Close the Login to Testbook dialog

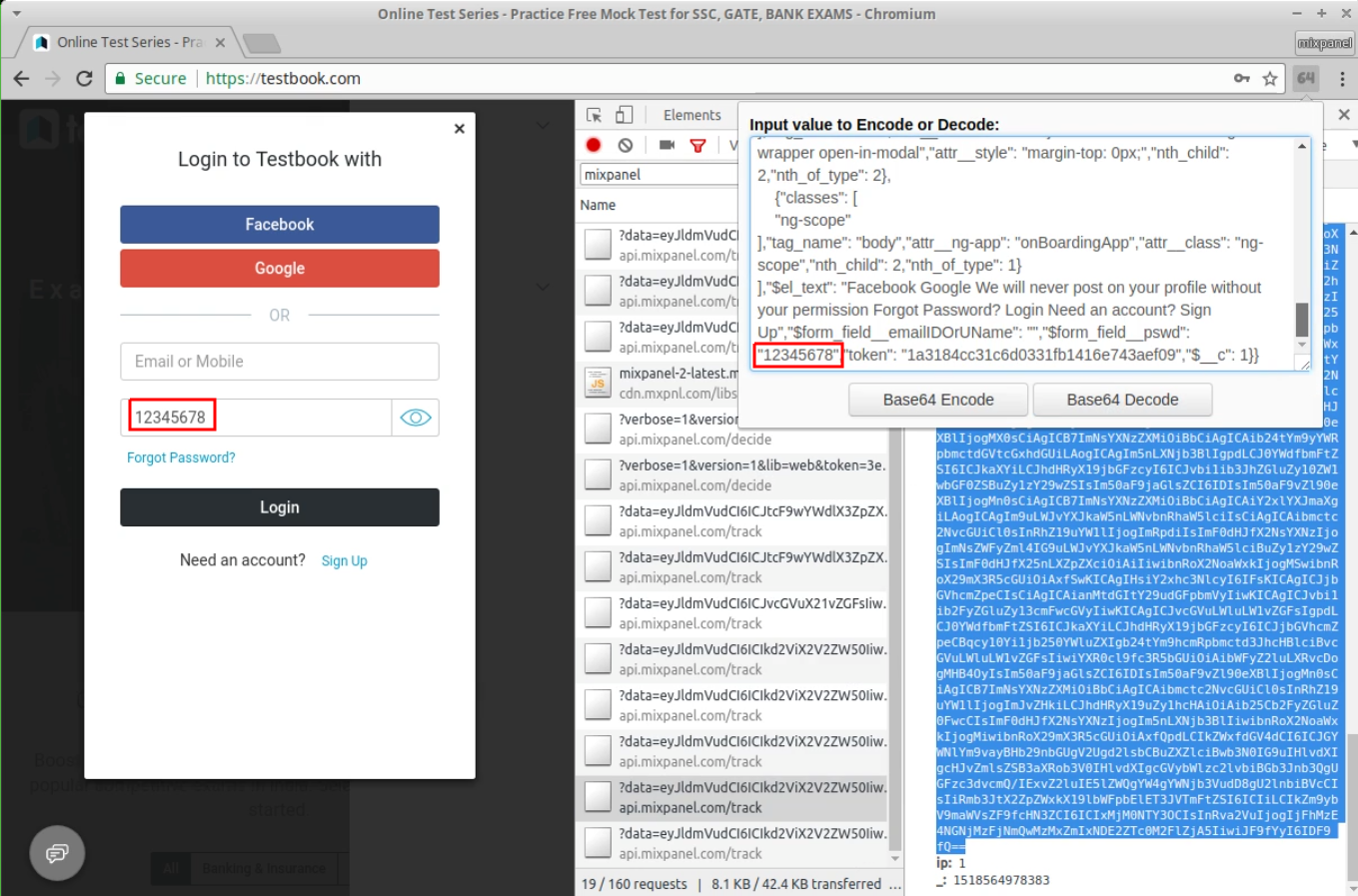click(x=460, y=128)
